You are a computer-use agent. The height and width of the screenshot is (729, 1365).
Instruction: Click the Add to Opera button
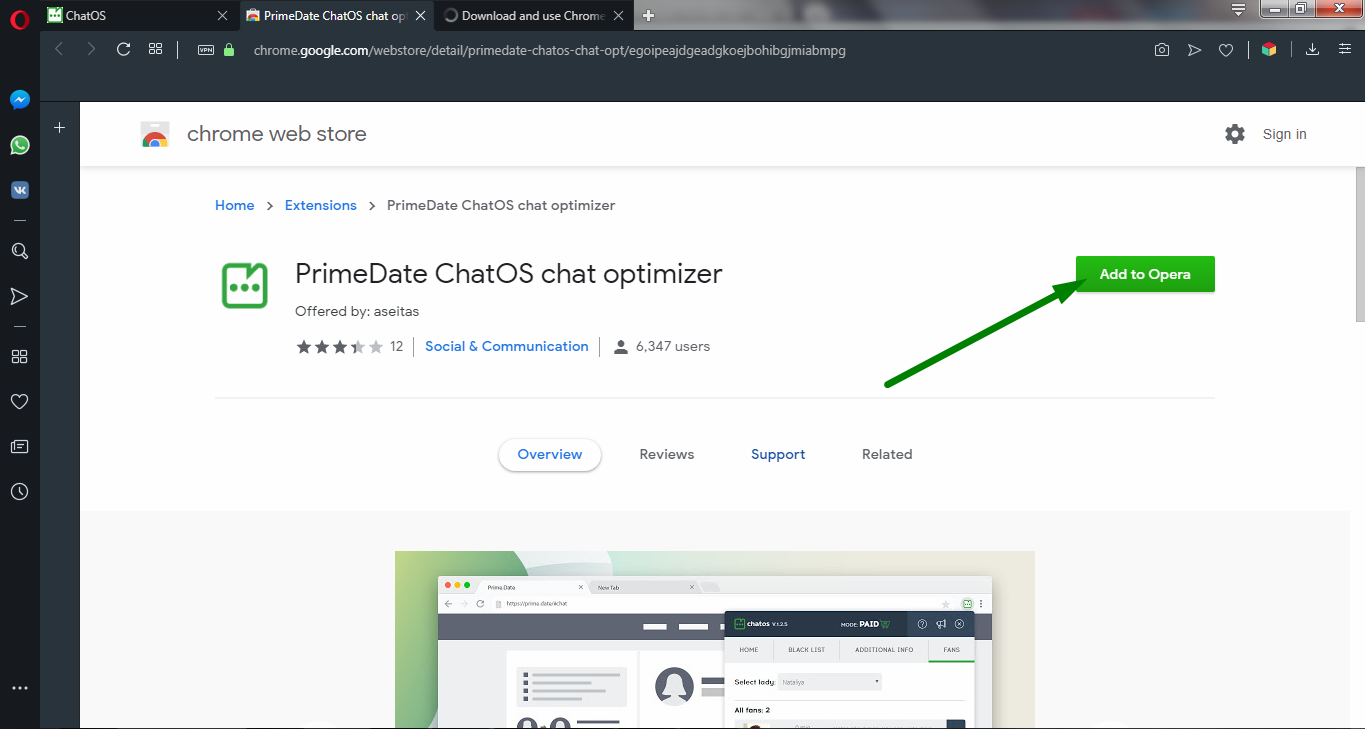(x=1145, y=274)
